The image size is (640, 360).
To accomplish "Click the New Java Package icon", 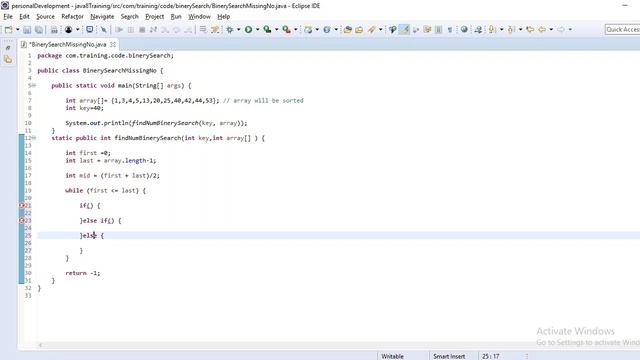I will pyautogui.click(x=308, y=29).
